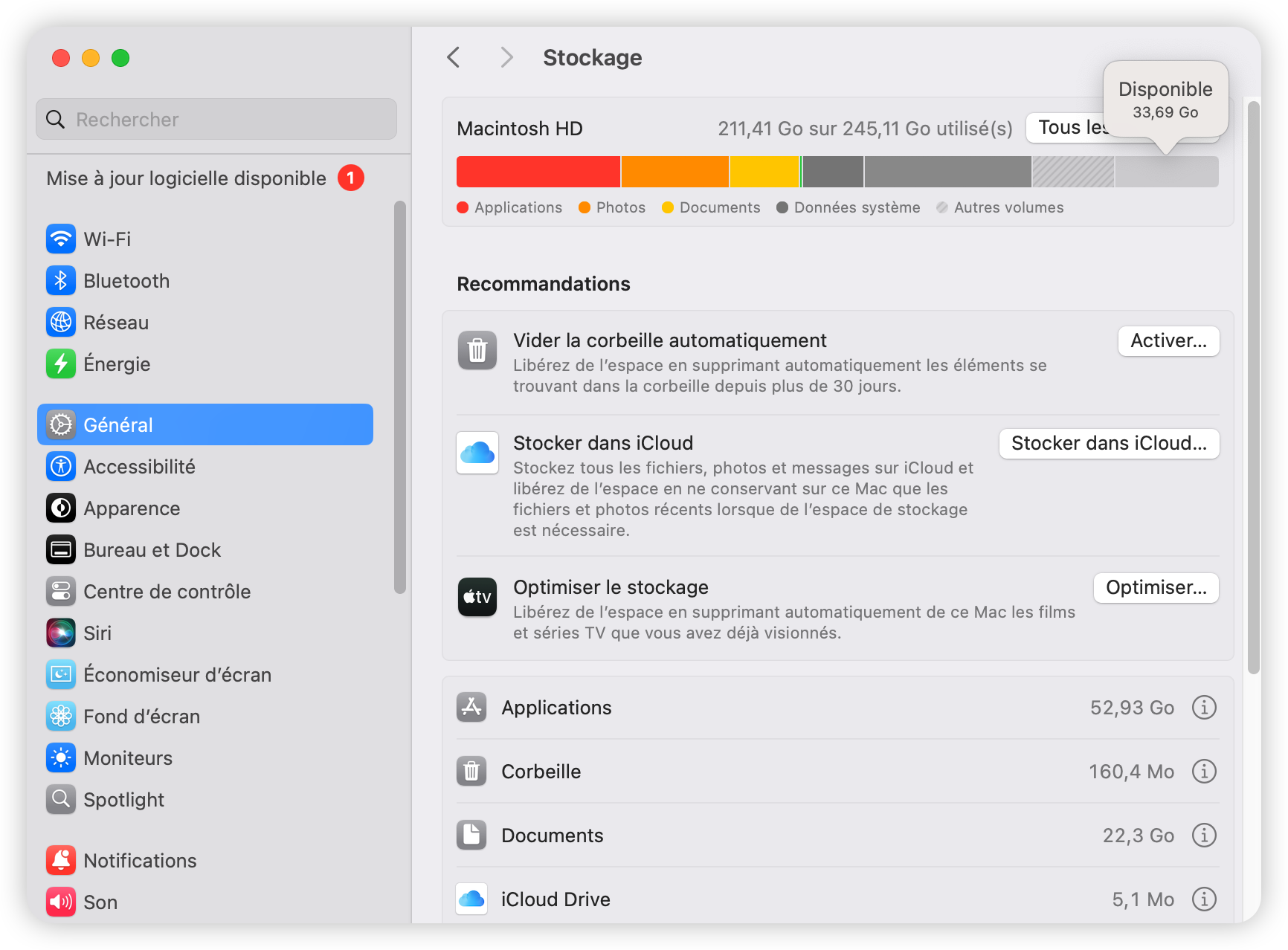
Task: Click the Notifications bell icon
Action: point(61,861)
